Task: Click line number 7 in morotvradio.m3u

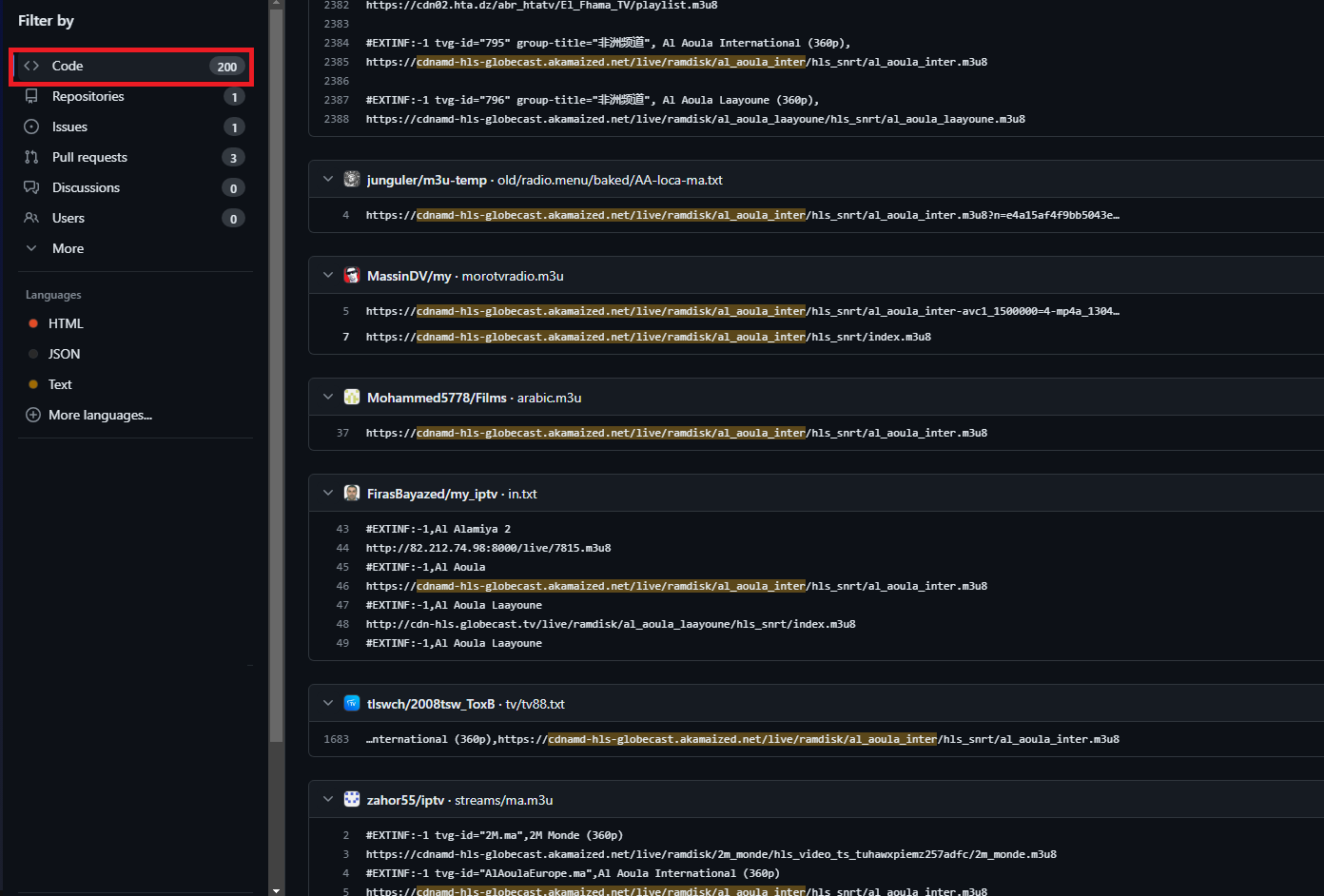Action: point(345,337)
